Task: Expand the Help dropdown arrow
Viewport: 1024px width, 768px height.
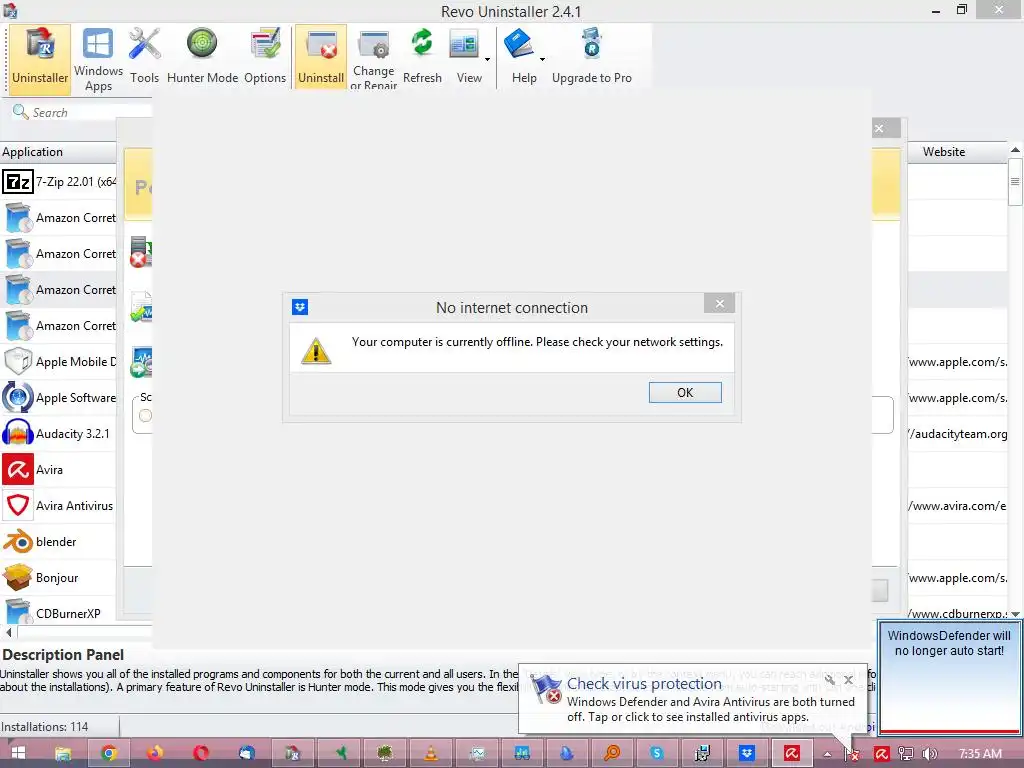Action: coord(542,59)
